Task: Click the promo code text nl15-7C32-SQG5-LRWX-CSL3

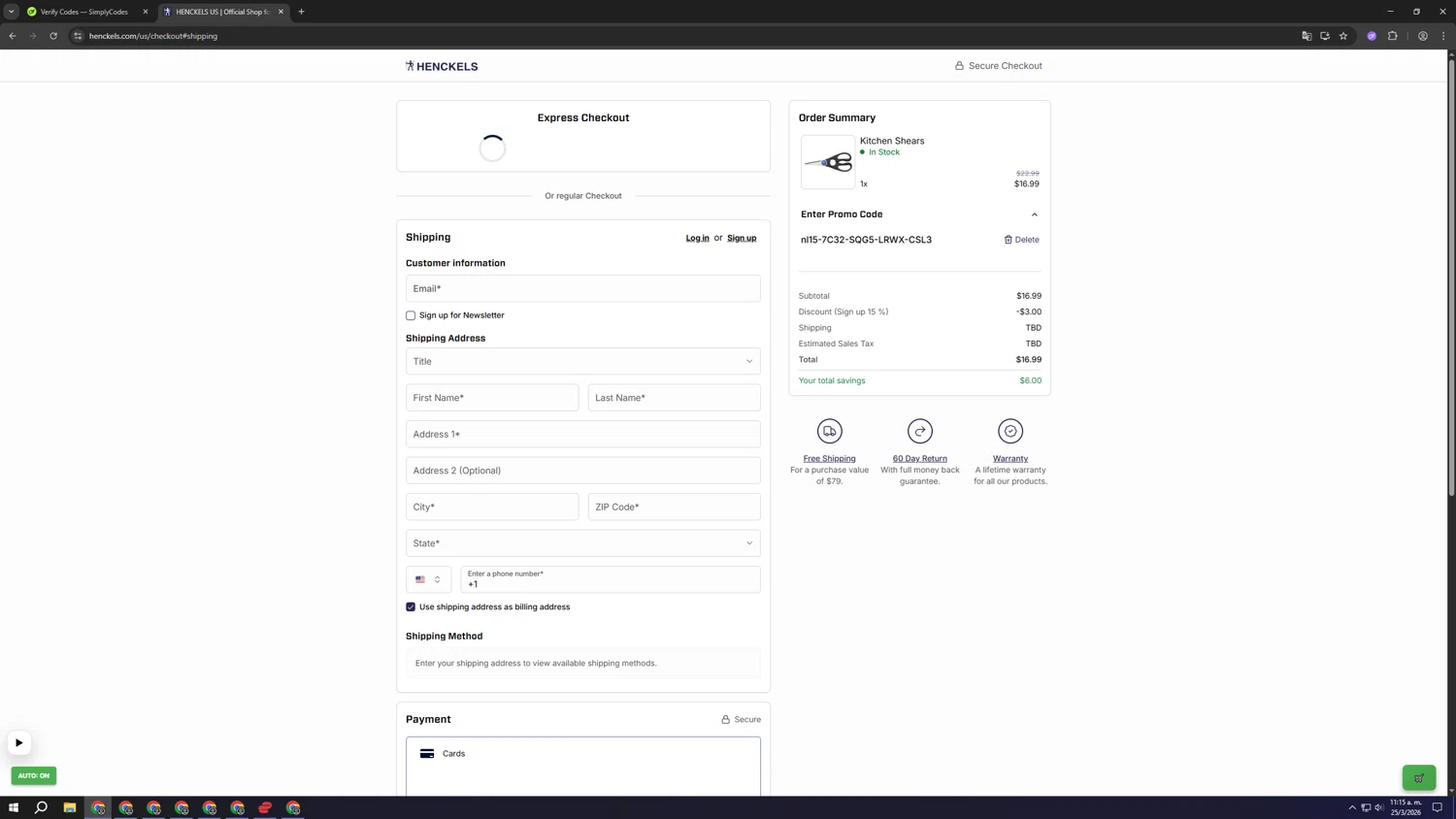Action: 866,240
